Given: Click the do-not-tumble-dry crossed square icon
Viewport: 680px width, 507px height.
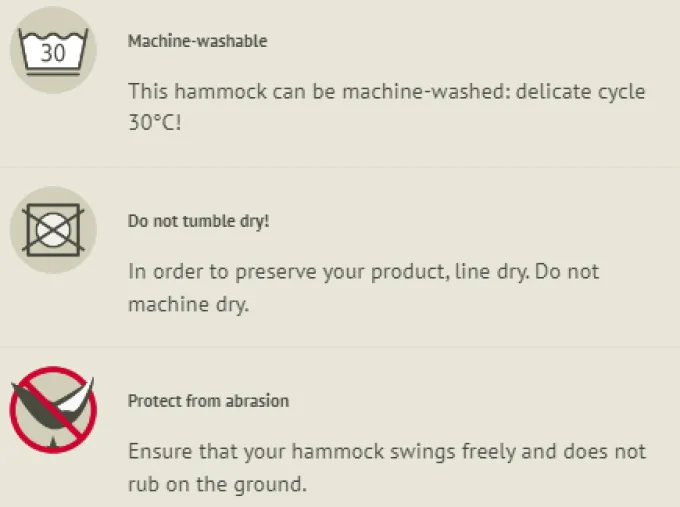Looking at the screenshot, I should point(53,230).
